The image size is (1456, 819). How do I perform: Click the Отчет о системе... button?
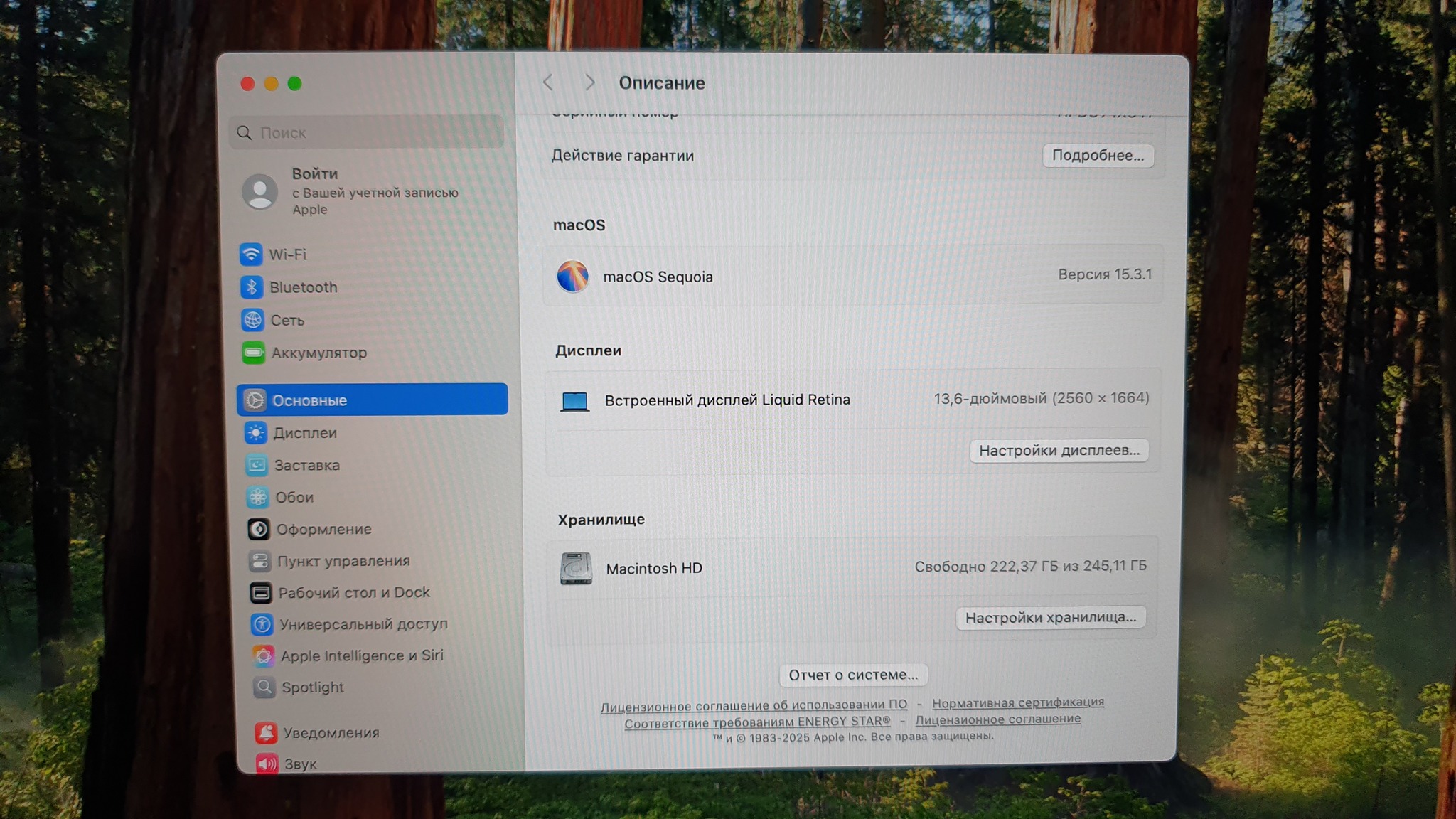coord(852,675)
